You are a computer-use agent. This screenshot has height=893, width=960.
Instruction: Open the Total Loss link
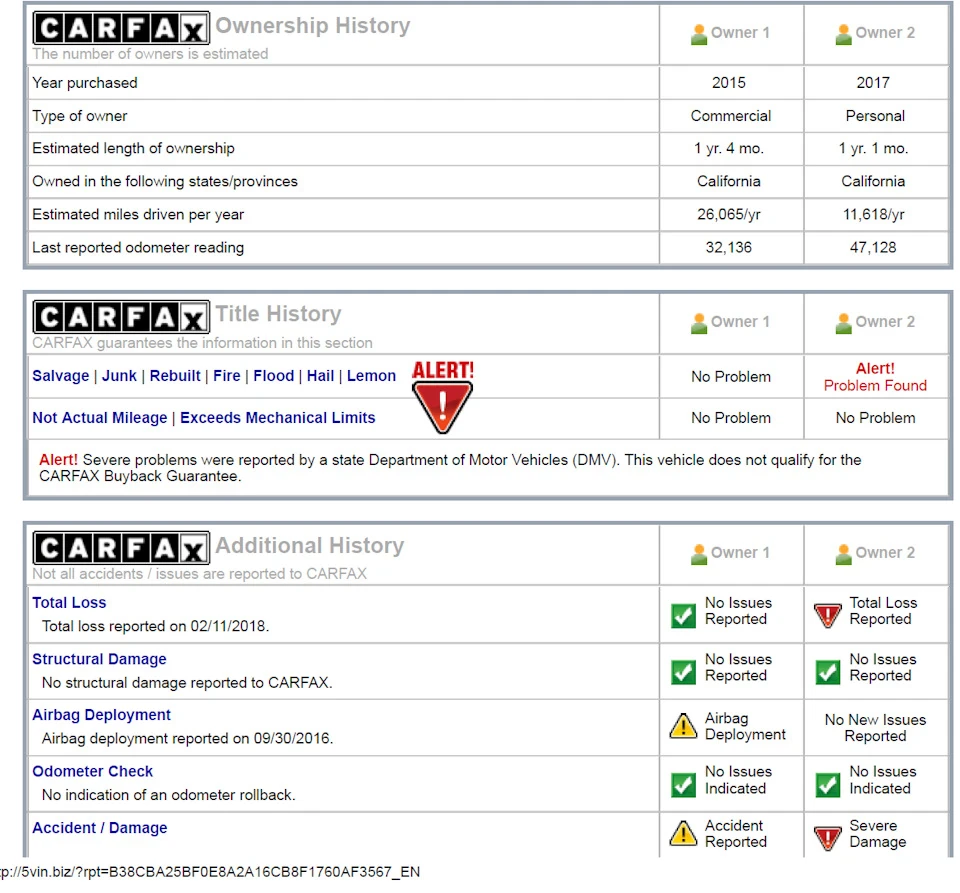(69, 603)
